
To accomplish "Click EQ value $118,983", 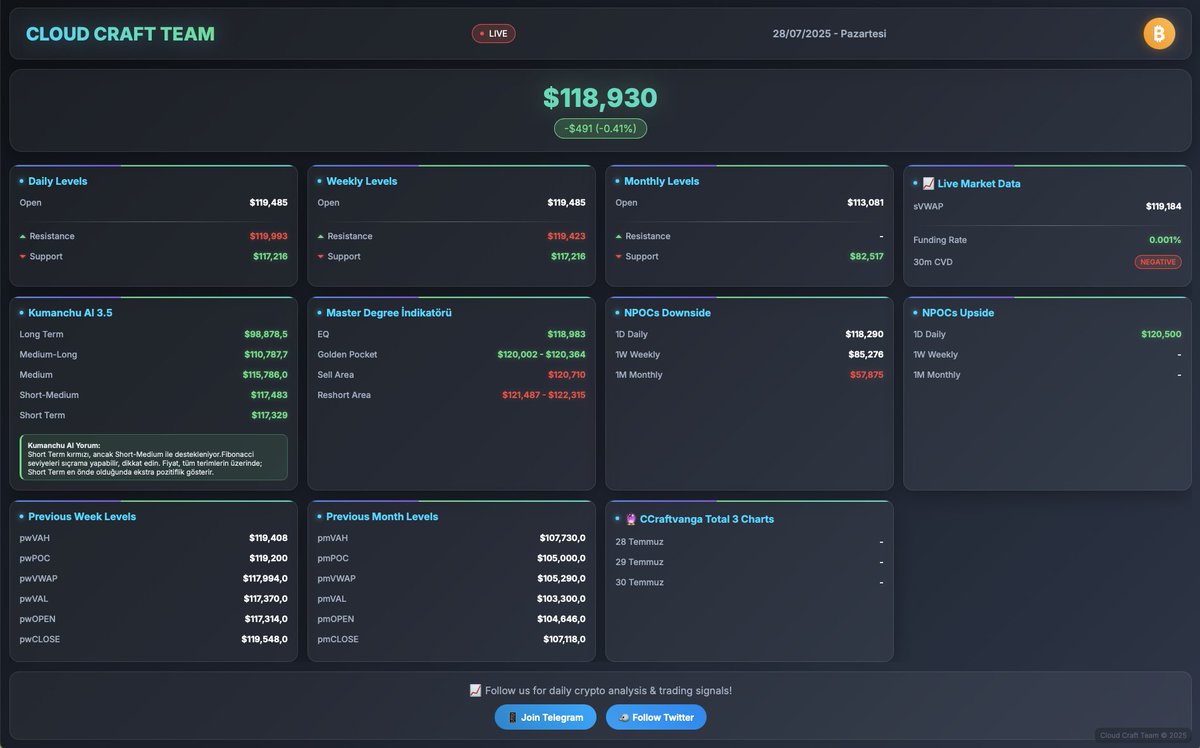I will tap(566, 334).
